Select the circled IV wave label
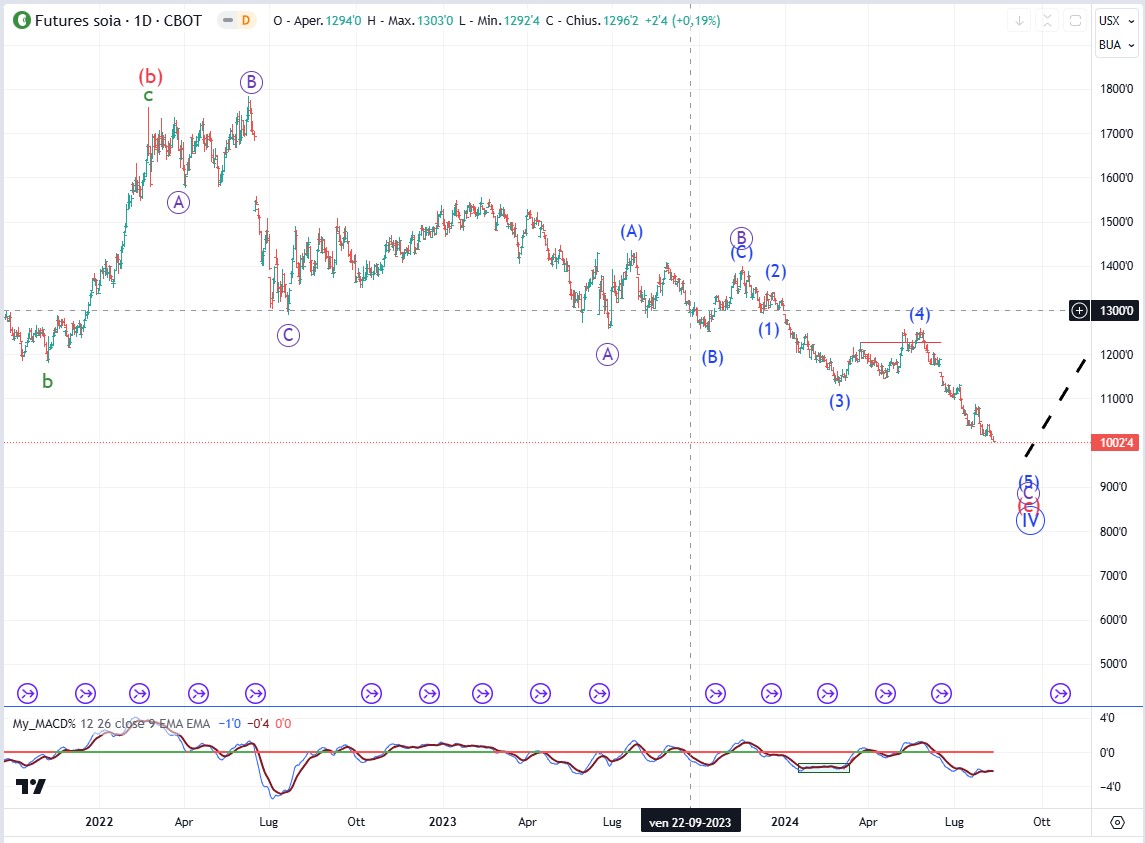Image resolution: width=1145 pixels, height=843 pixels. click(x=1030, y=520)
